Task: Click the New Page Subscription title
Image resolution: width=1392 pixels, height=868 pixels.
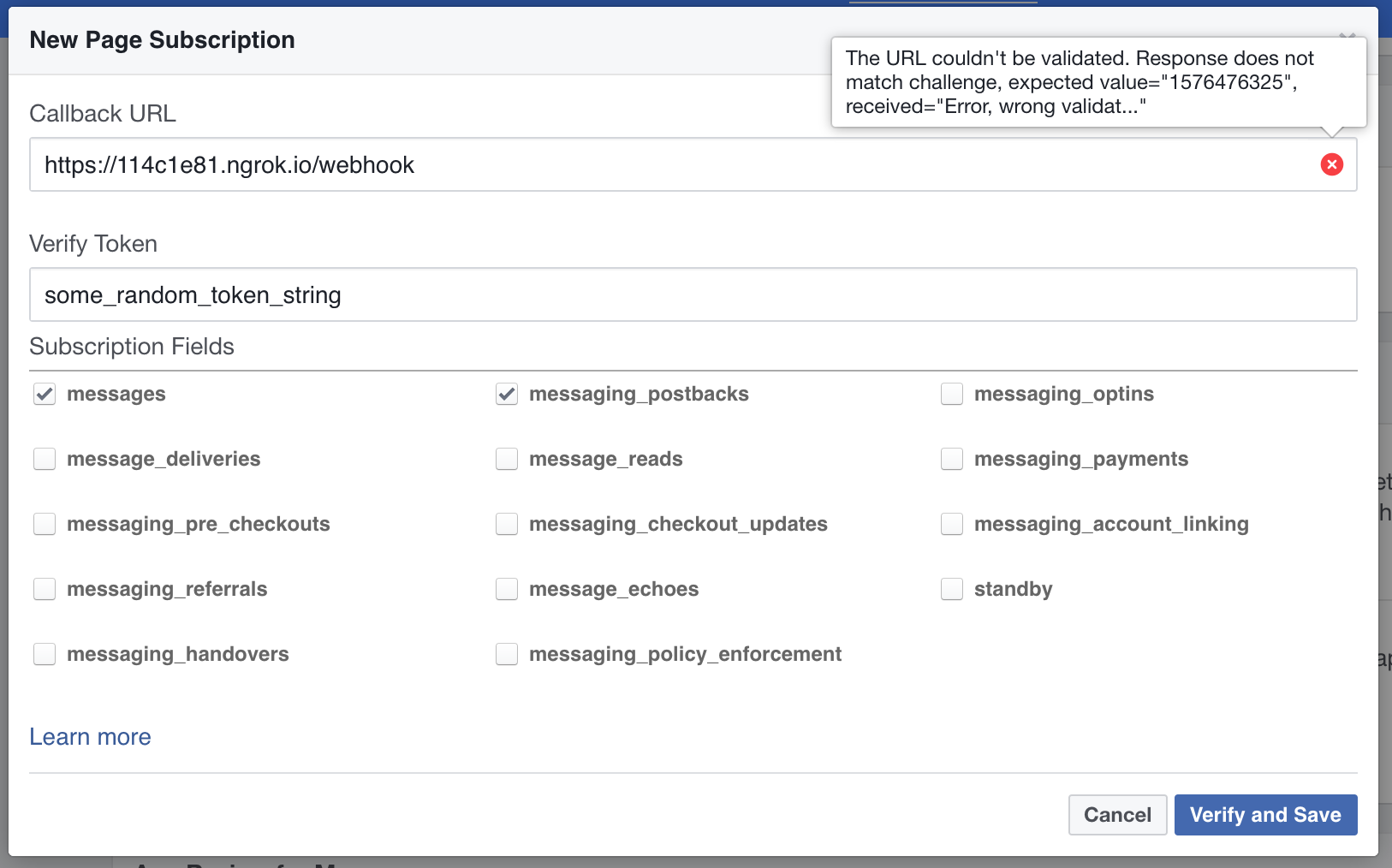Action: pyautogui.click(x=162, y=40)
